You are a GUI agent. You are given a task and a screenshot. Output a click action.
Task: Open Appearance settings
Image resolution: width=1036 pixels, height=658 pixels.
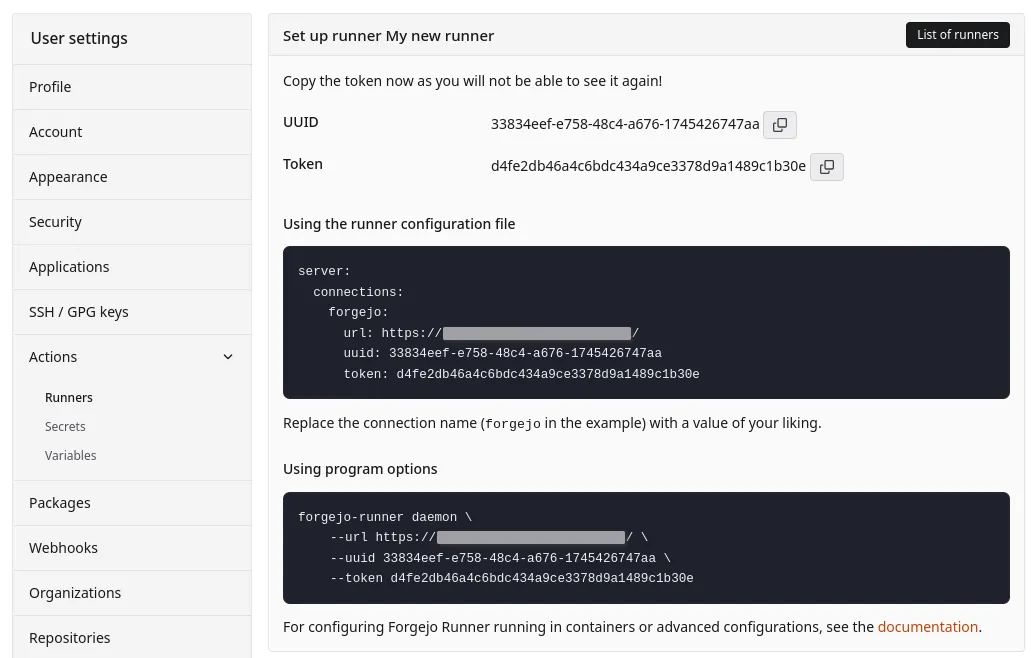[68, 177]
